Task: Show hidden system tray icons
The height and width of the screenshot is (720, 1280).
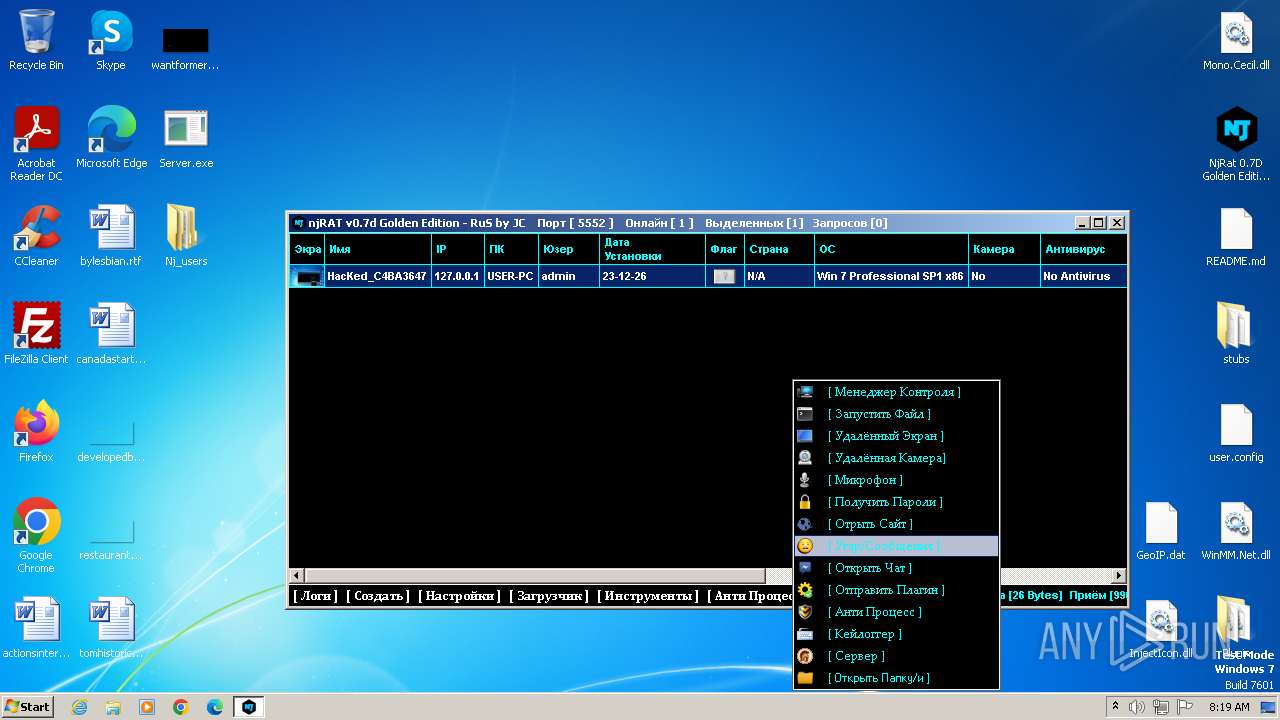Action: click(x=1115, y=706)
